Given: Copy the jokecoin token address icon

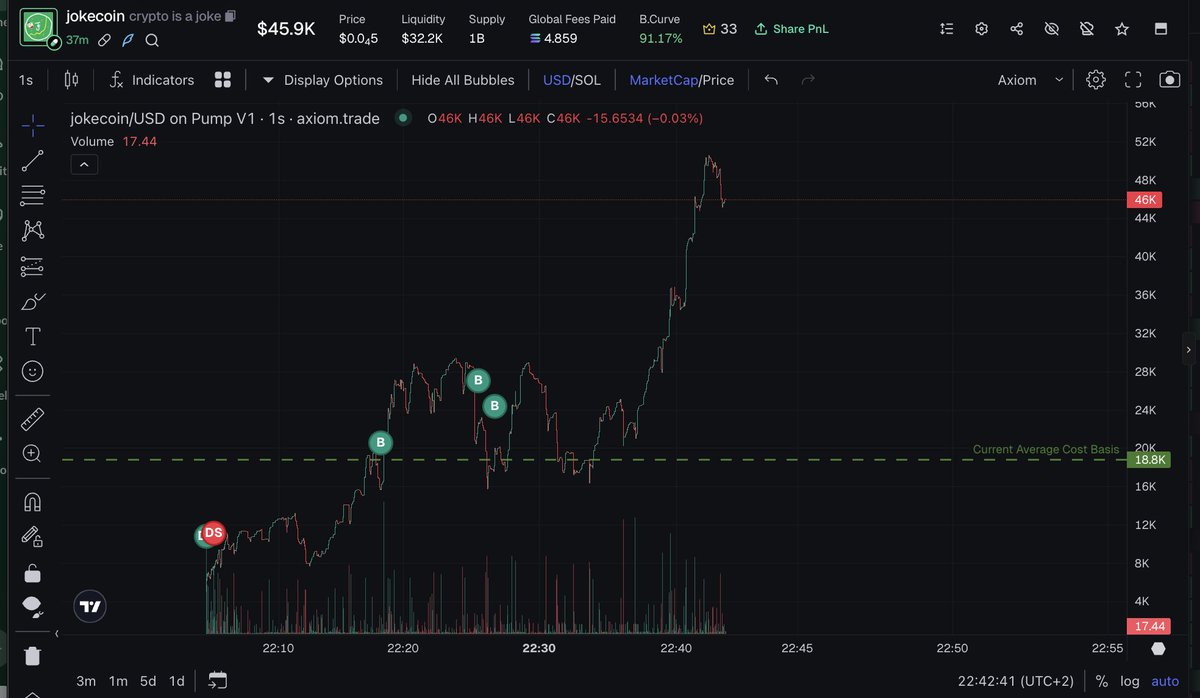Looking at the screenshot, I should pos(231,17).
